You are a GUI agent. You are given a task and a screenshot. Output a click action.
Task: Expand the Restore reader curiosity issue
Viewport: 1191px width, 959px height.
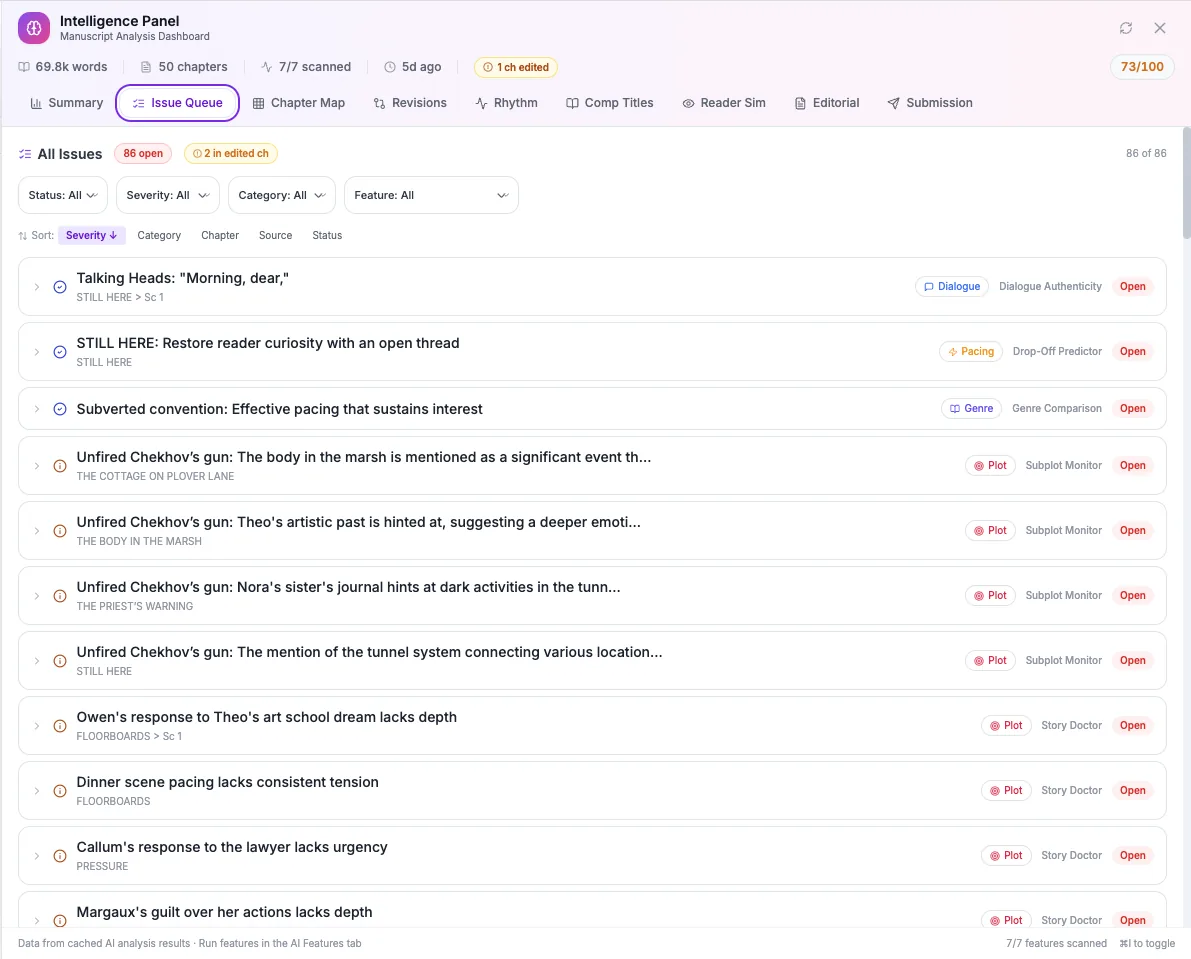point(36,352)
